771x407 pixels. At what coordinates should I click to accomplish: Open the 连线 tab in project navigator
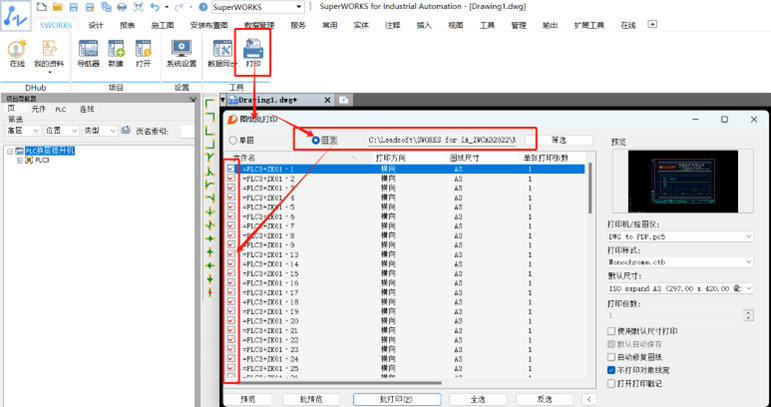(x=87, y=109)
